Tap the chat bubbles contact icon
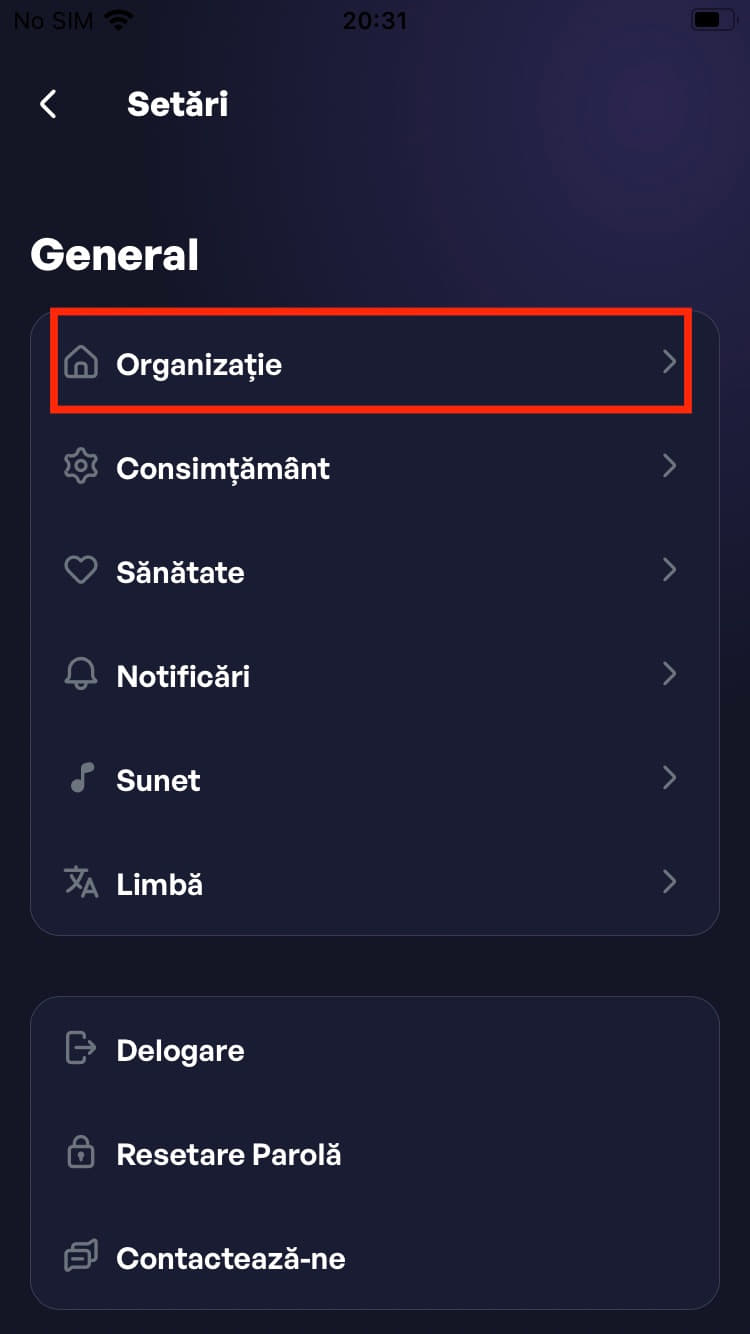 click(81, 1257)
